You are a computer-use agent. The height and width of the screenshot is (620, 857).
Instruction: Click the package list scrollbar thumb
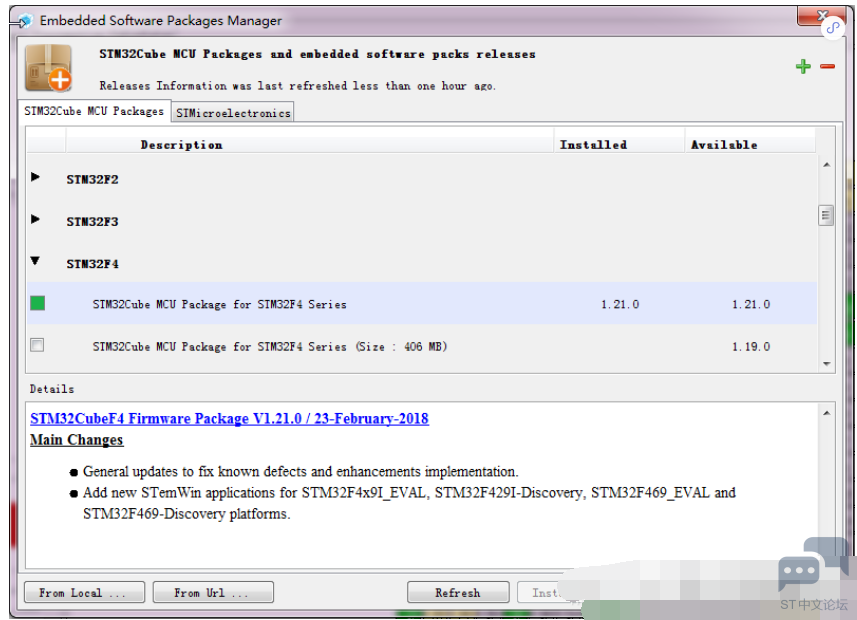coord(826,215)
